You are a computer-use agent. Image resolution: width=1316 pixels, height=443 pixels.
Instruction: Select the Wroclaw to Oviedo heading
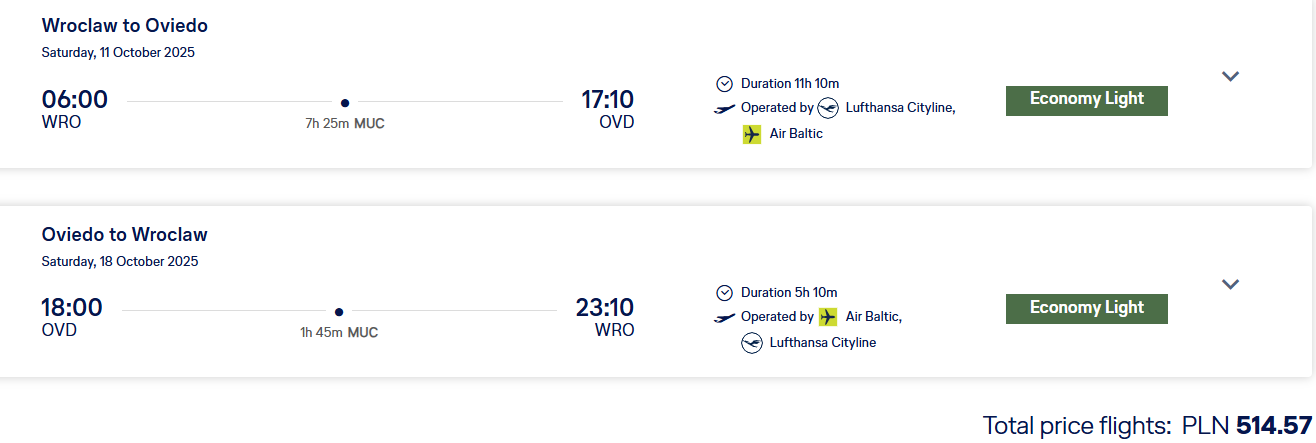tap(125, 26)
